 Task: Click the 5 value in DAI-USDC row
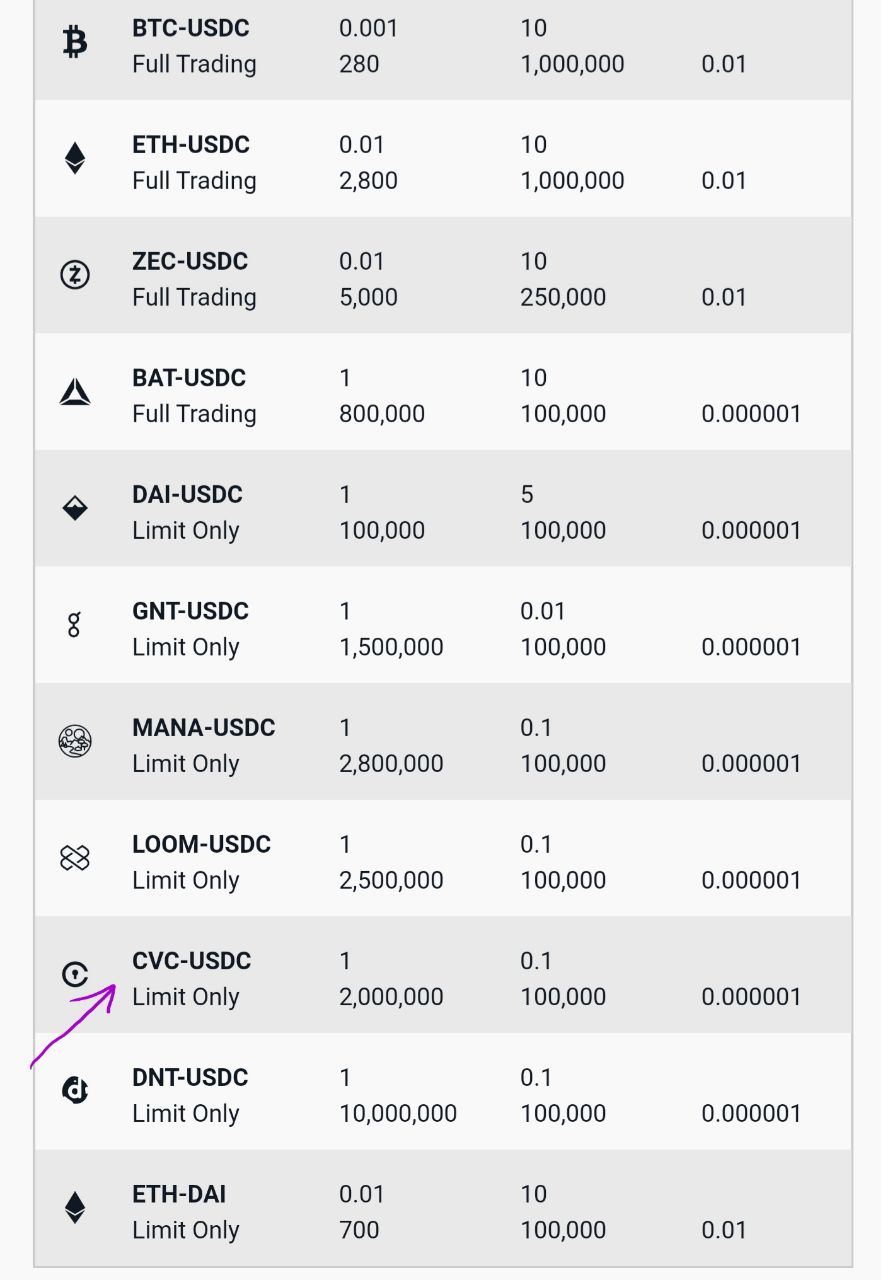click(x=527, y=495)
